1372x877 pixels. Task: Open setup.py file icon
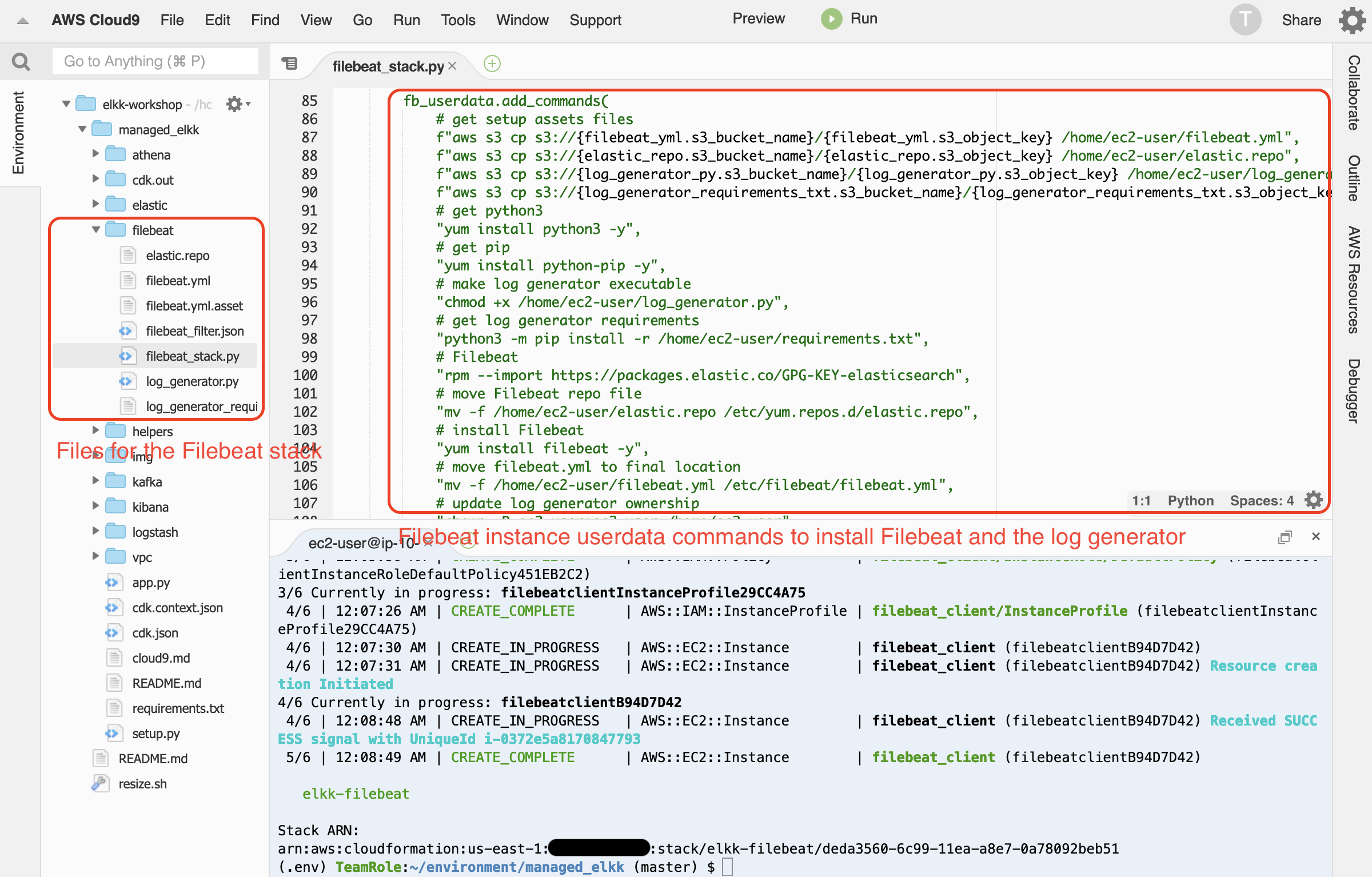coord(113,734)
